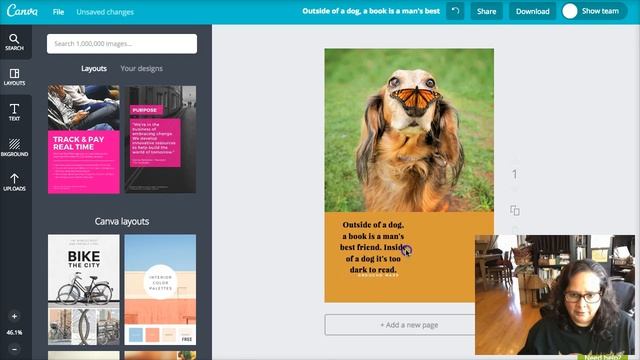This screenshot has width=640, height=360.
Task: Open the Search panel in sidebar
Action: pyautogui.click(x=14, y=42)
